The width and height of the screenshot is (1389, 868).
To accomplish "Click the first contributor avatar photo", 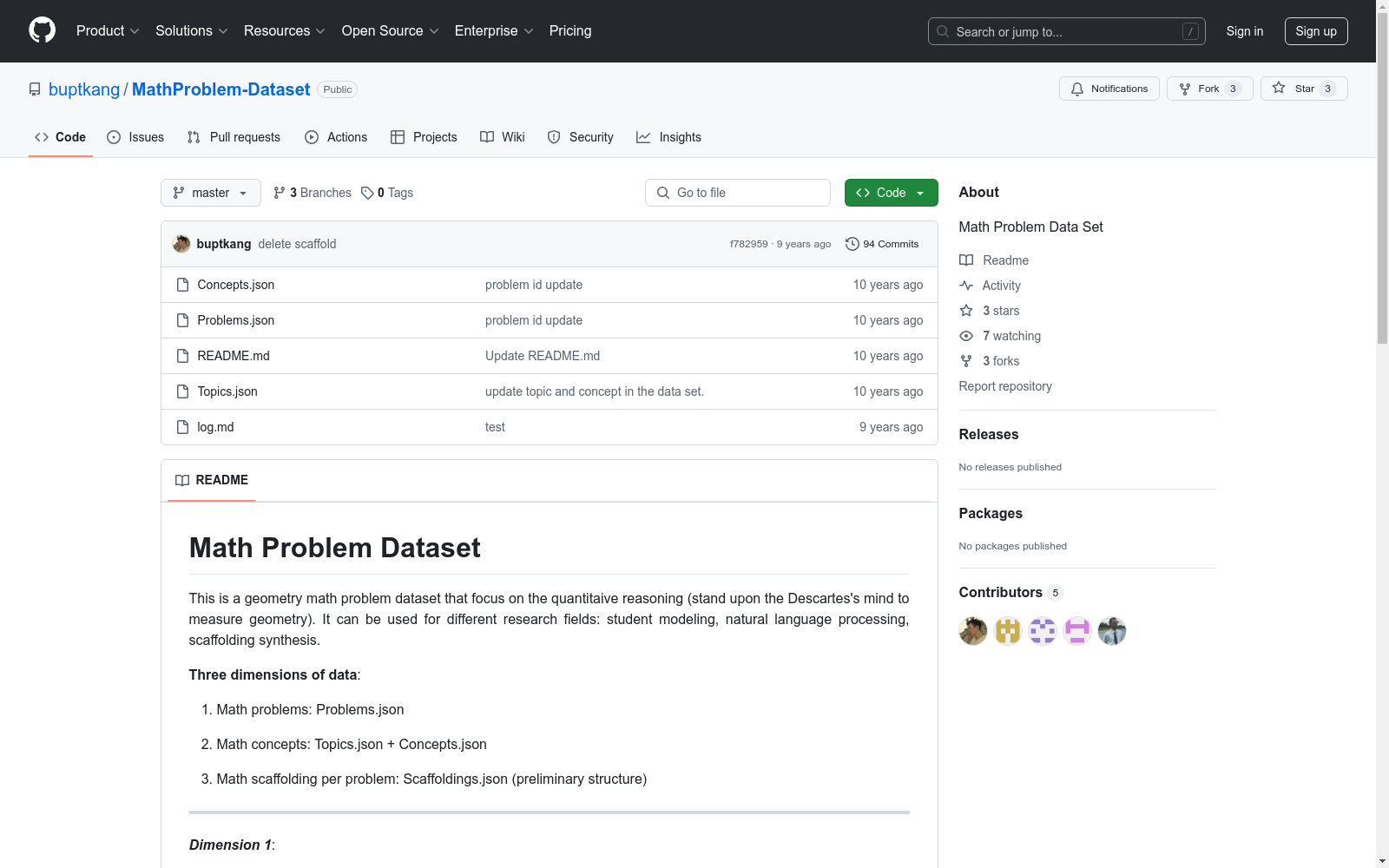I will point(973,631).
